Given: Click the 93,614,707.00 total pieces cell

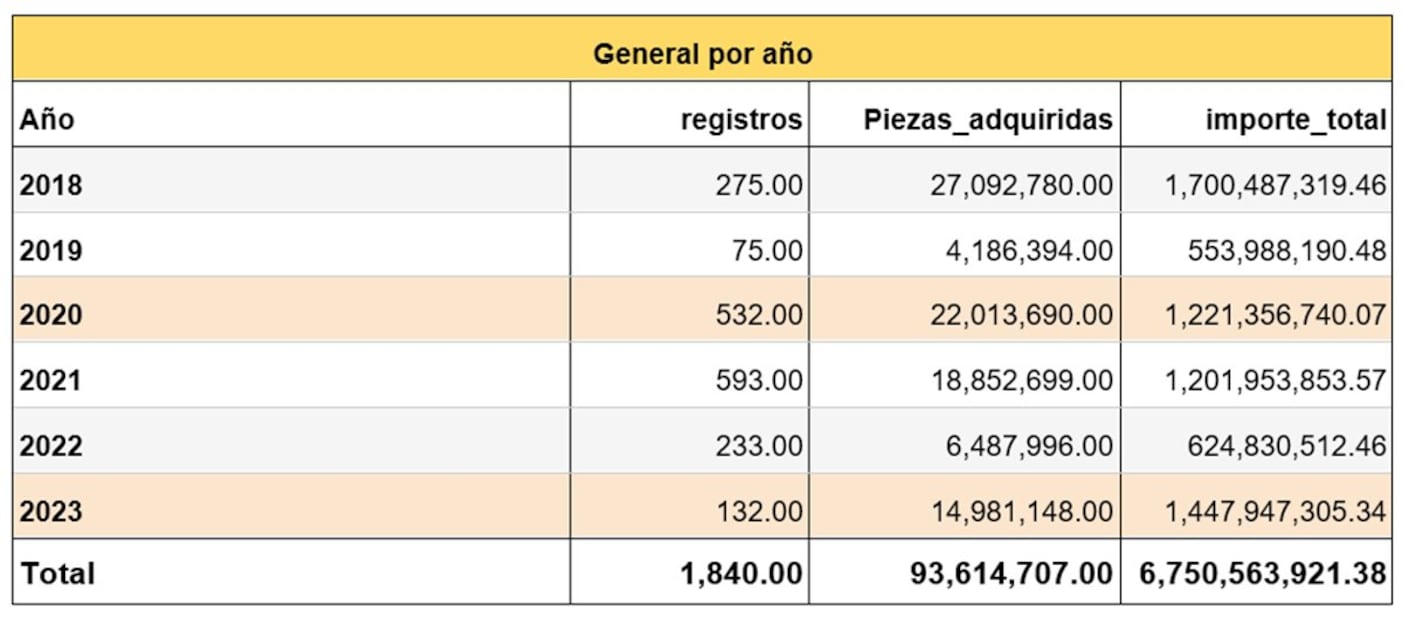Looking at the screenshot, I should tap(1011, 573).
